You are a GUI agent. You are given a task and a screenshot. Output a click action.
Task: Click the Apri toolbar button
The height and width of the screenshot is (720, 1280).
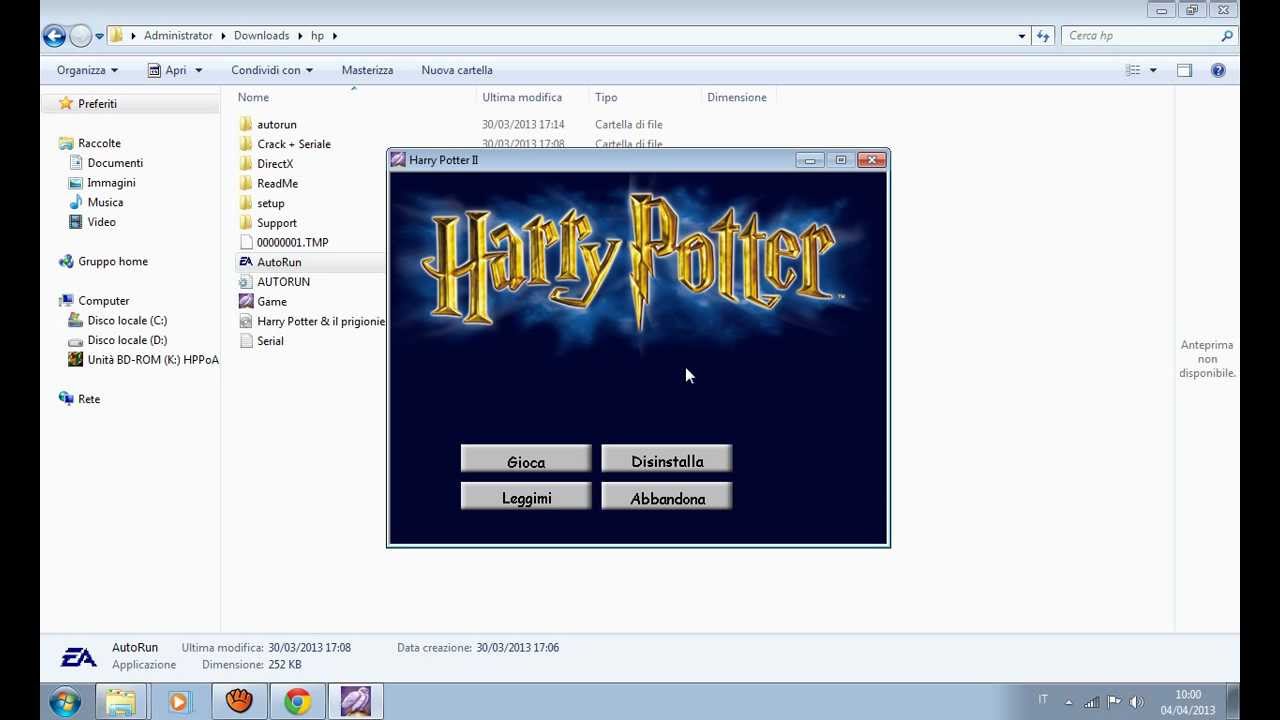(x=167, y=70)
